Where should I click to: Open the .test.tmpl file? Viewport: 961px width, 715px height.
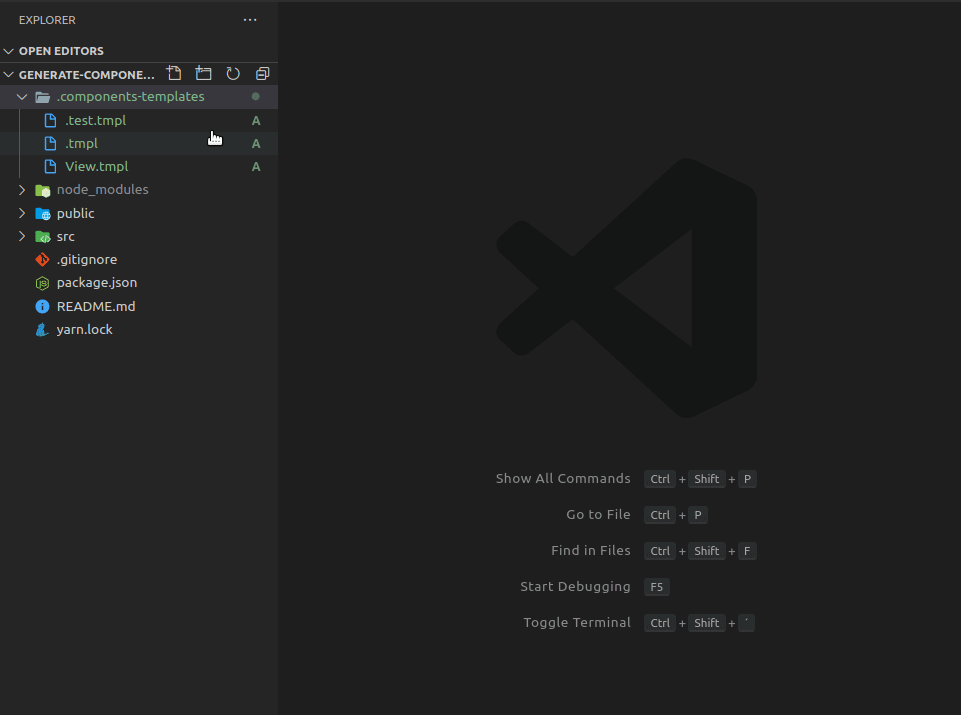click(96, 121)
